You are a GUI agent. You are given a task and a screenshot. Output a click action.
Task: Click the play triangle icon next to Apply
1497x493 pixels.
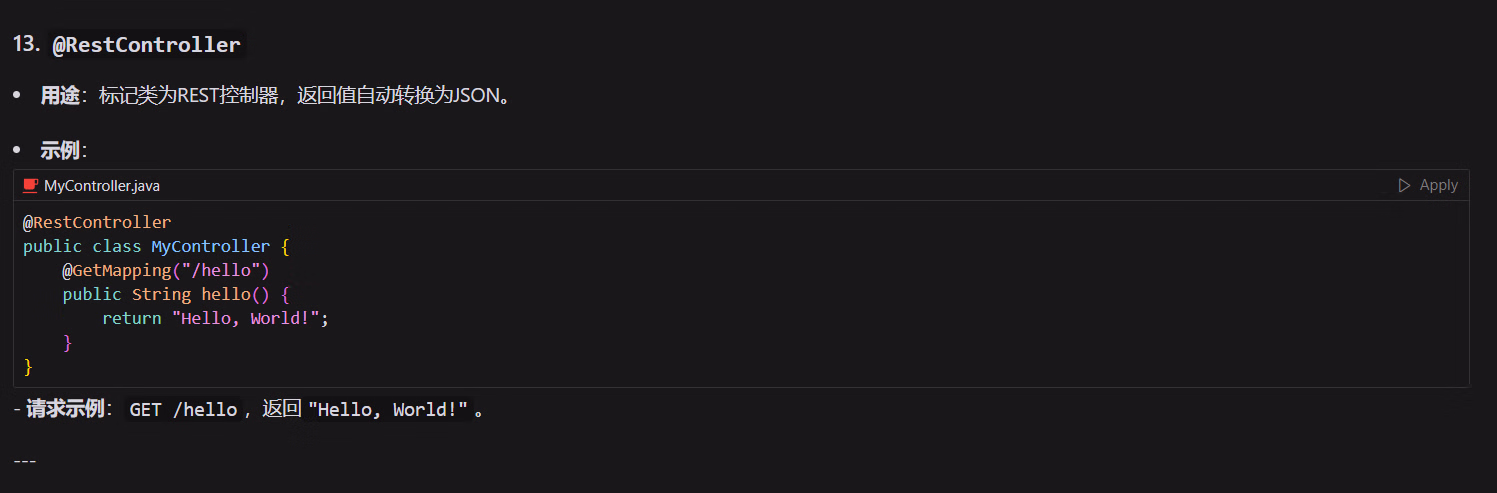(x=1404, y=185)
